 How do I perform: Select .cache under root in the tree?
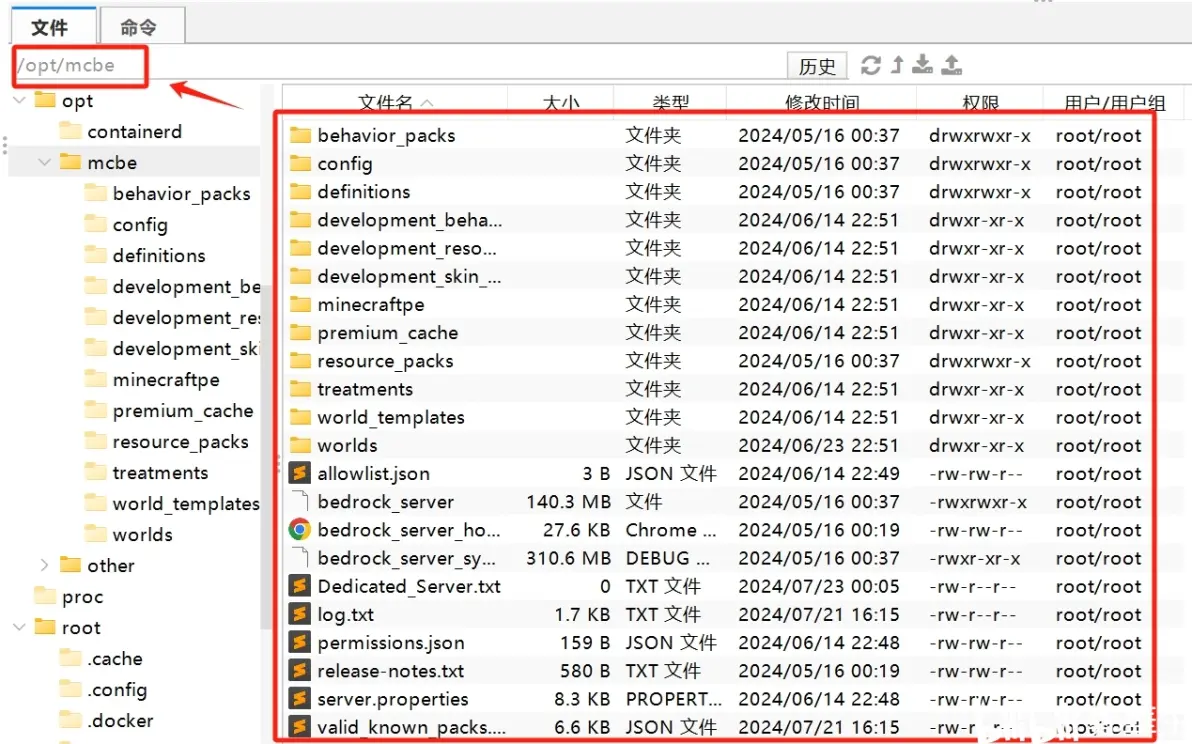115,658
